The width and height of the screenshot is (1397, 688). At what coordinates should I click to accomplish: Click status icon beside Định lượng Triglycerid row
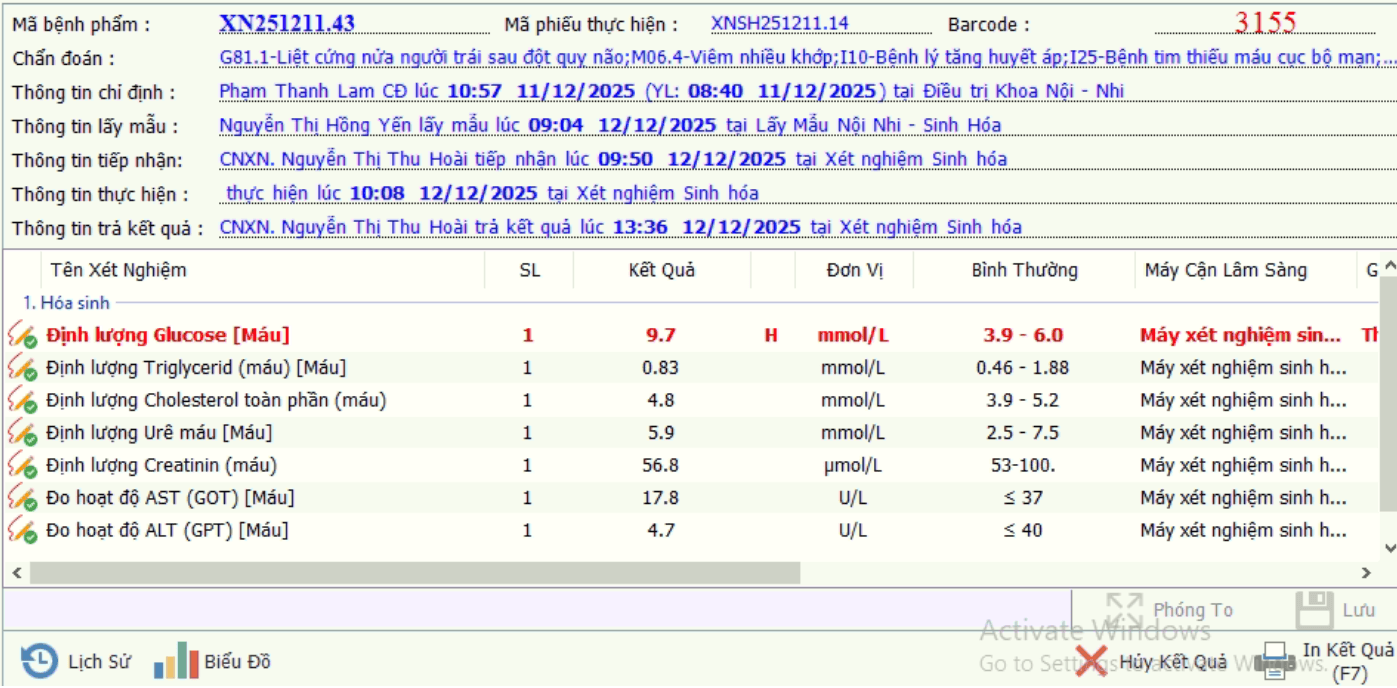[22, 369]
